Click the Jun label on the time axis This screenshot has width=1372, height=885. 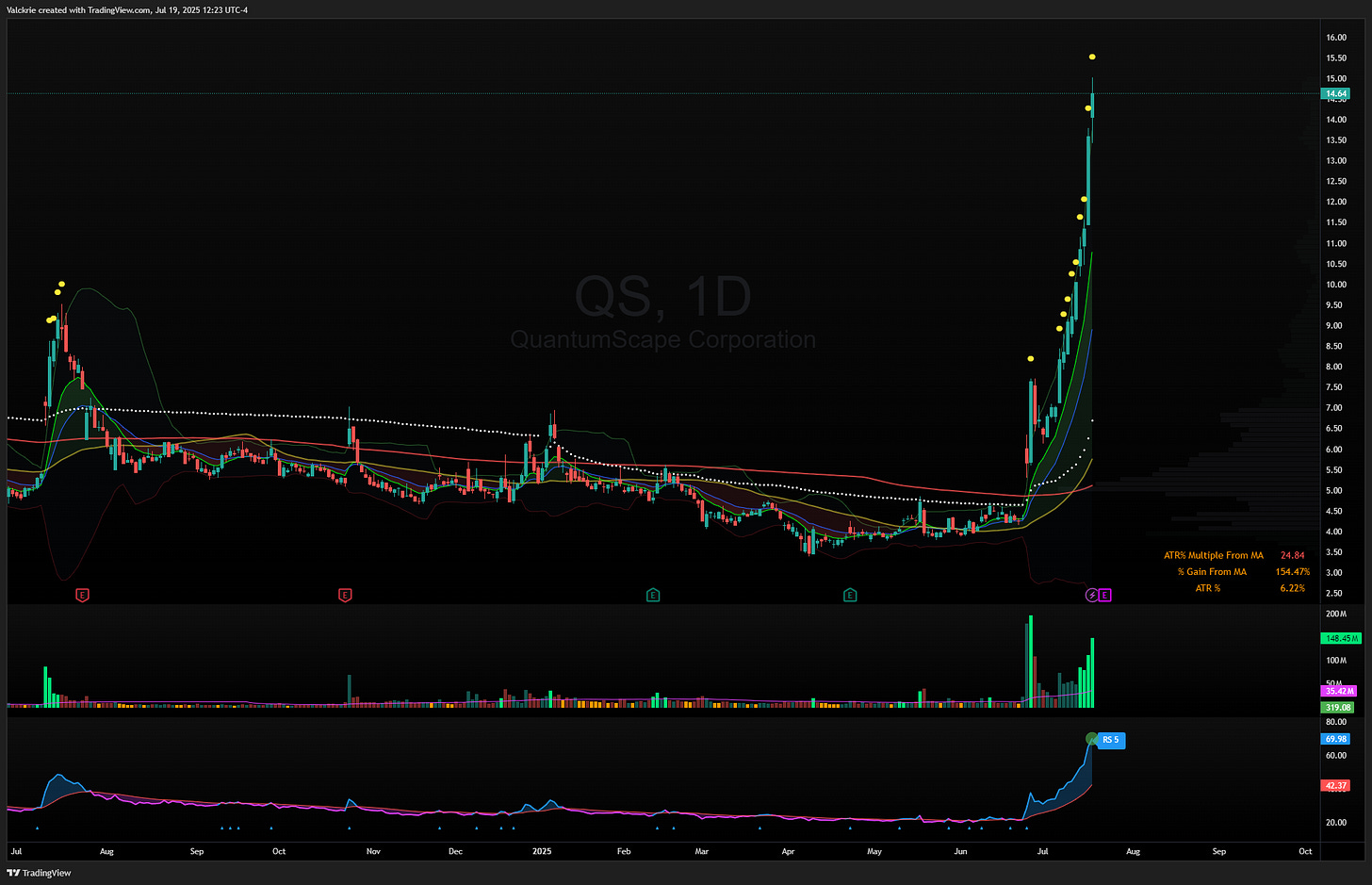(960, 851)
